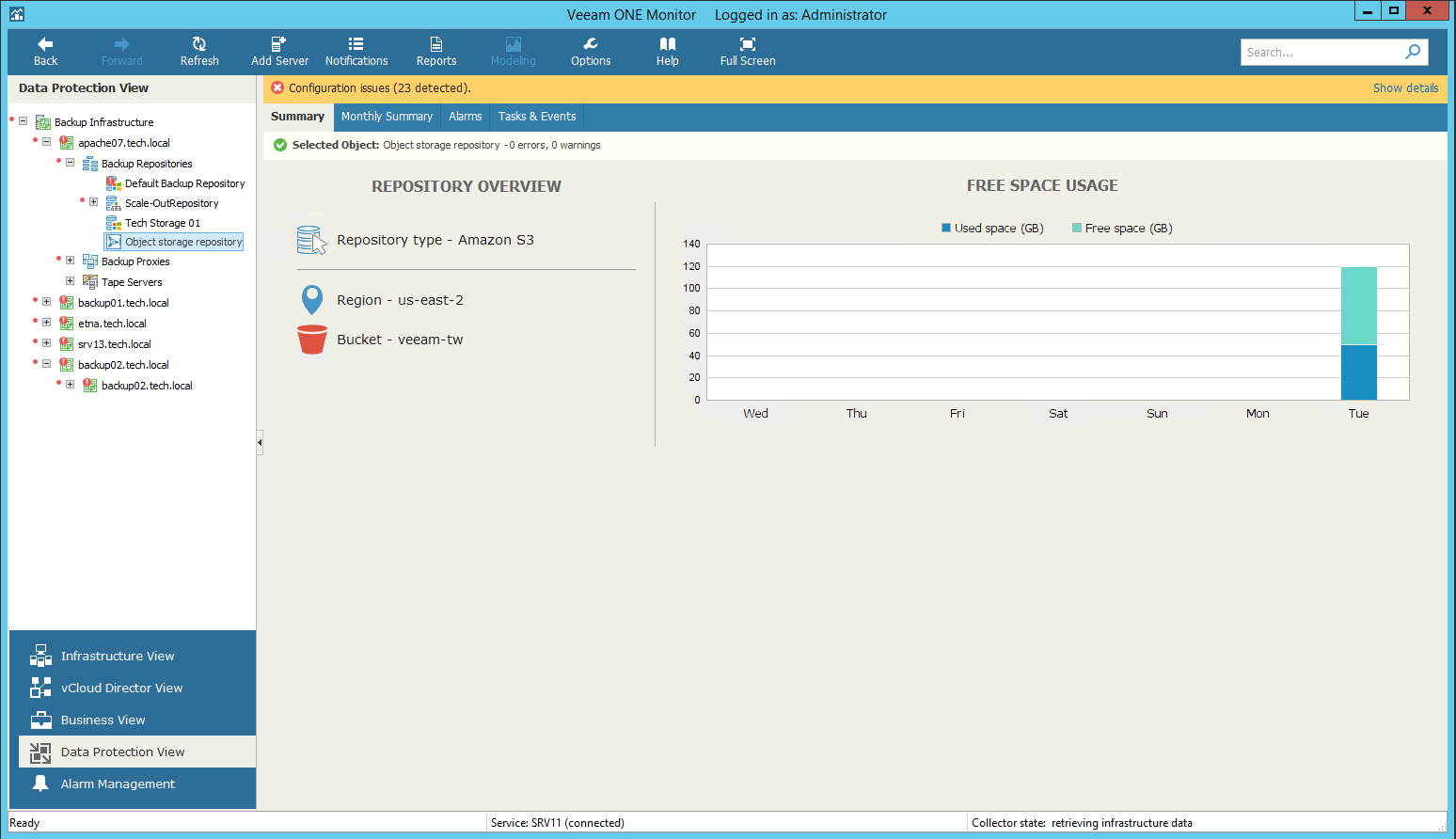The height and width of the screenshot is (839, 1456).
Task: Click Show details link
Action: coord(1405,87)
